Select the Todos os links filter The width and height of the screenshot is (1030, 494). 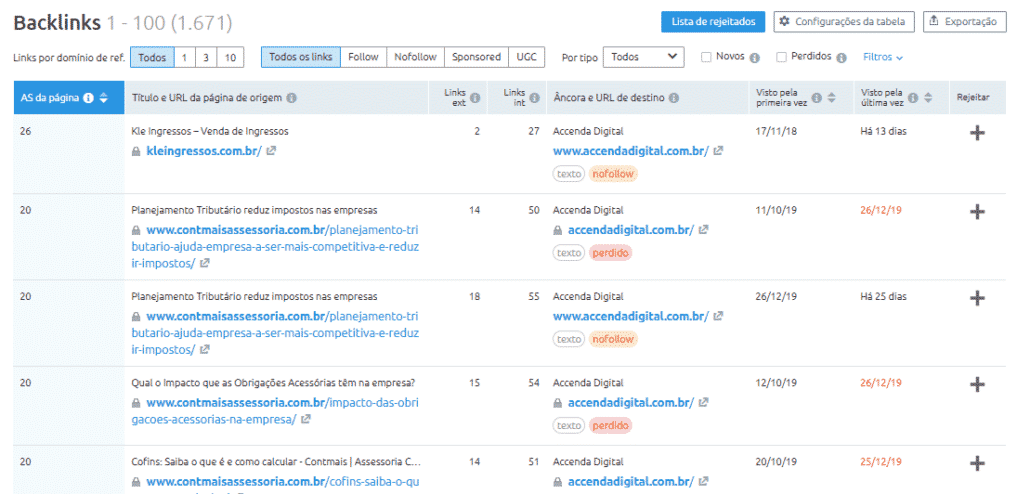pyautogui.click(x=301, y=57)
